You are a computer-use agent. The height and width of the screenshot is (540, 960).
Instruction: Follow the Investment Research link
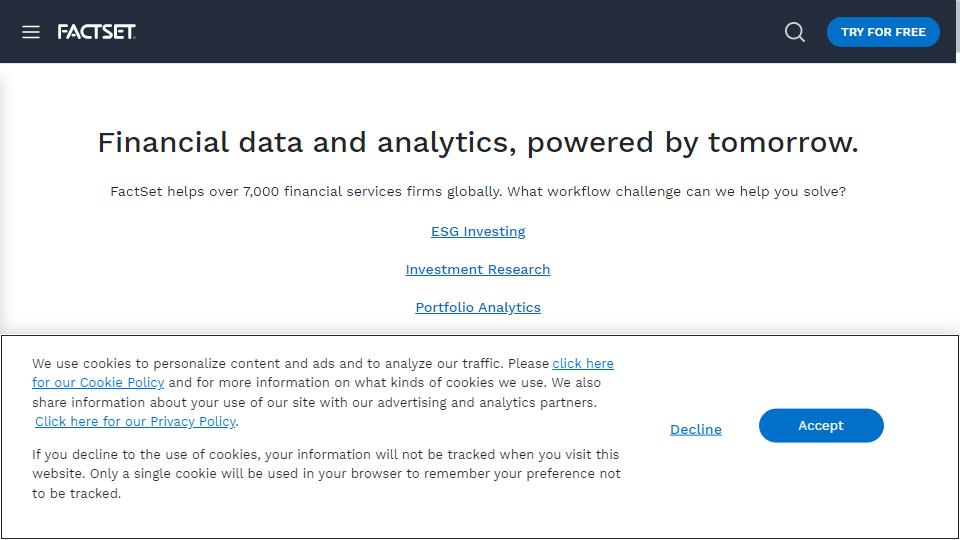point(478,269)
